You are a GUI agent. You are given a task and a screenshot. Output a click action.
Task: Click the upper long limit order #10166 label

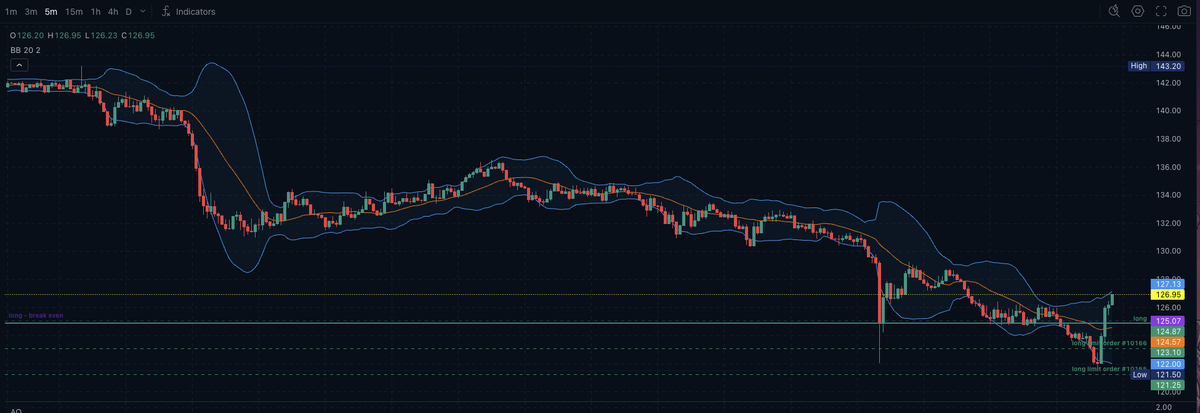(x=1109, y=343)
